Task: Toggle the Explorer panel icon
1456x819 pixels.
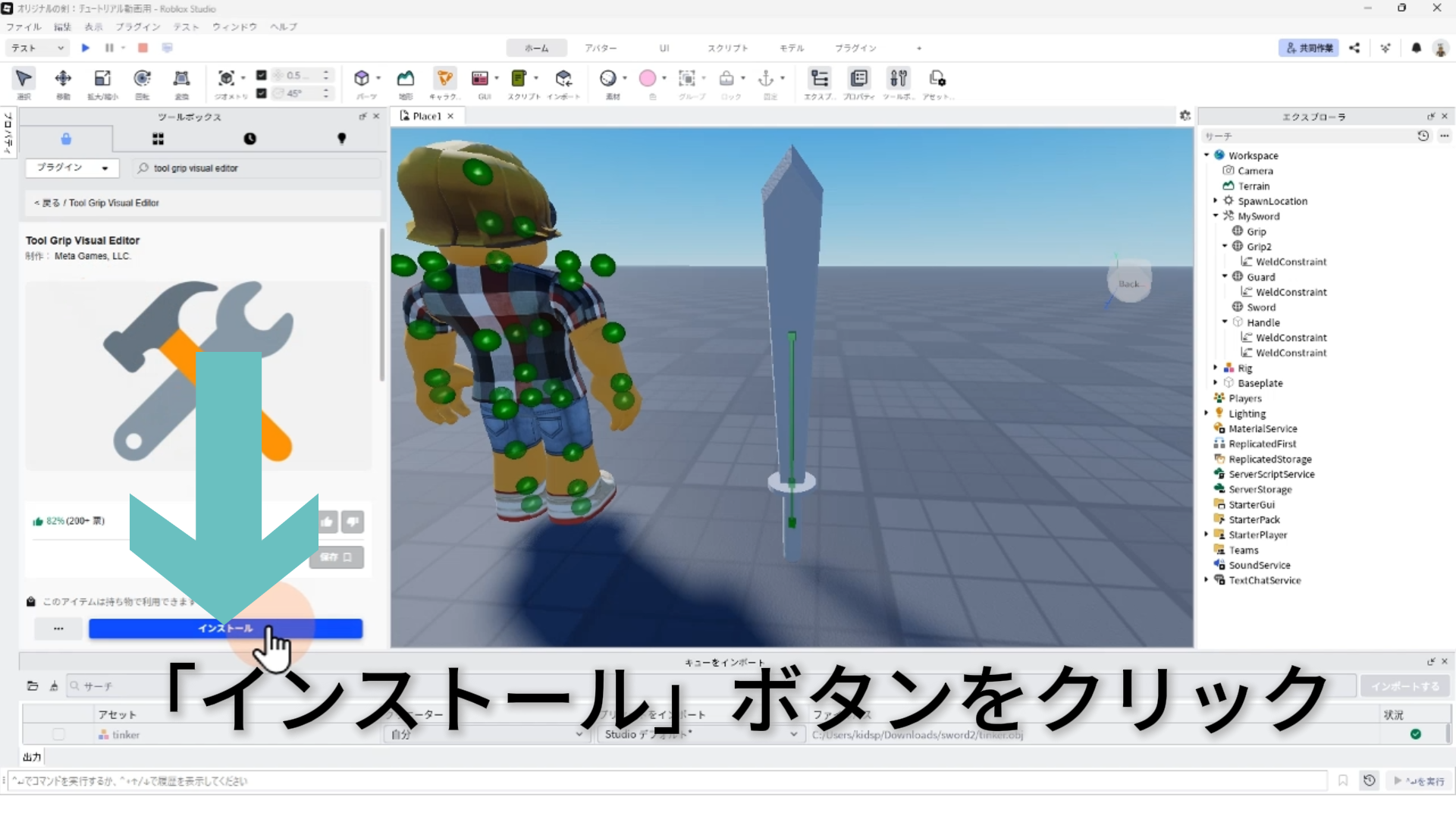Action: point(820,79)
